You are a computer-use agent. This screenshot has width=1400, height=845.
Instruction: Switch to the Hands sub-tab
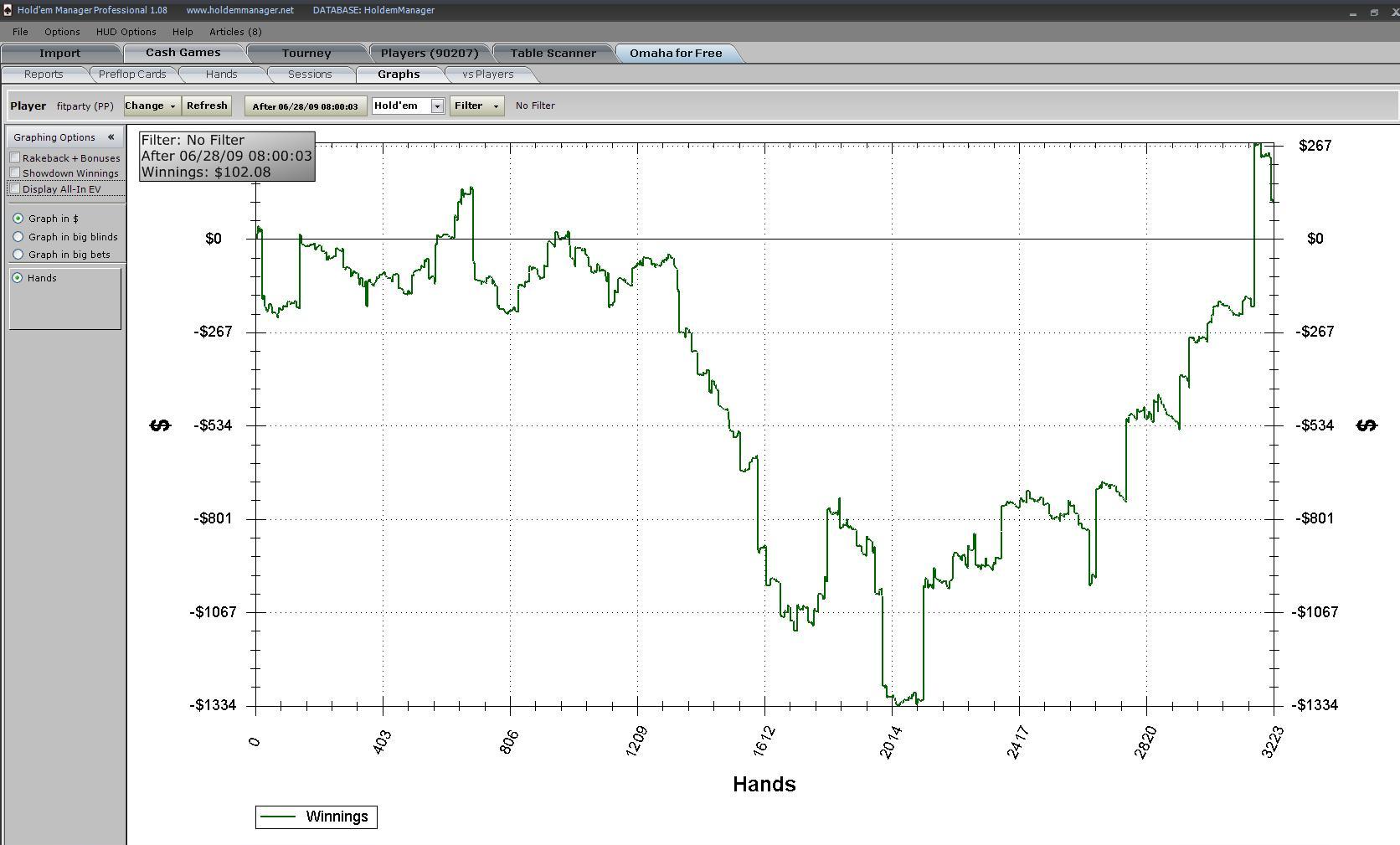point(221,75)
